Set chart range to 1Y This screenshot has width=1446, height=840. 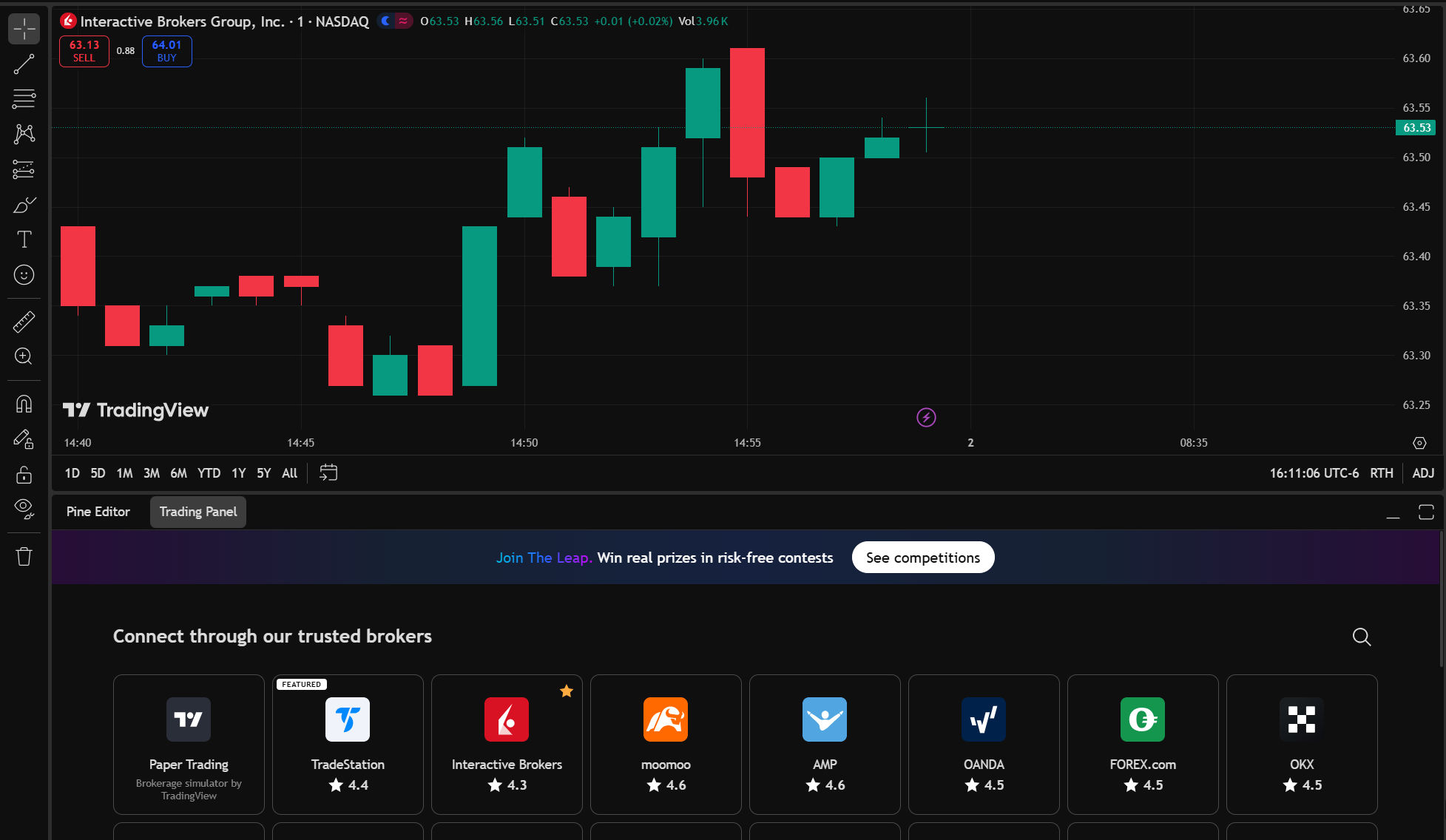[238, 473]
